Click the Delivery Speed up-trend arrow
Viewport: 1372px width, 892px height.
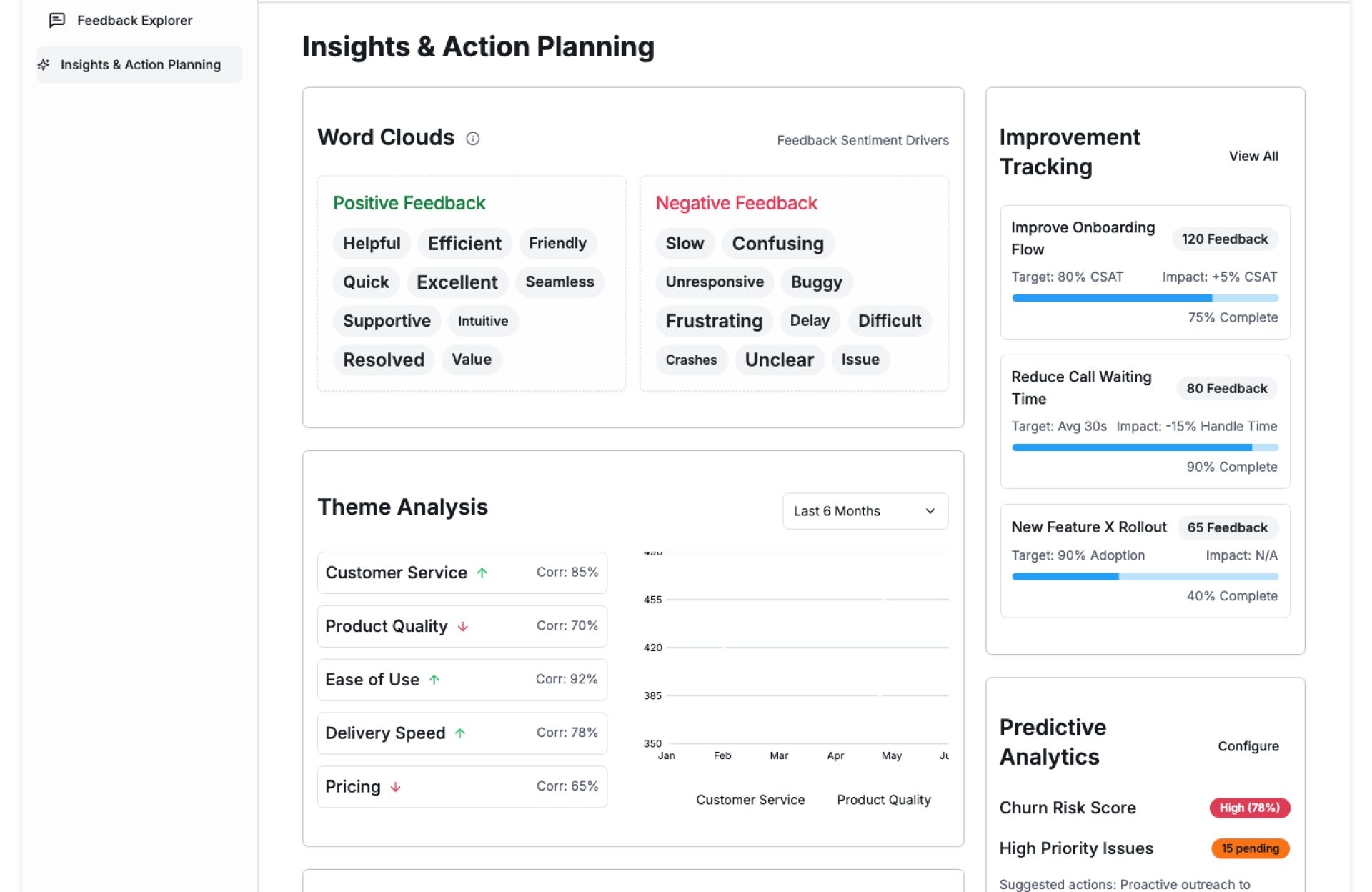point(460,733)
